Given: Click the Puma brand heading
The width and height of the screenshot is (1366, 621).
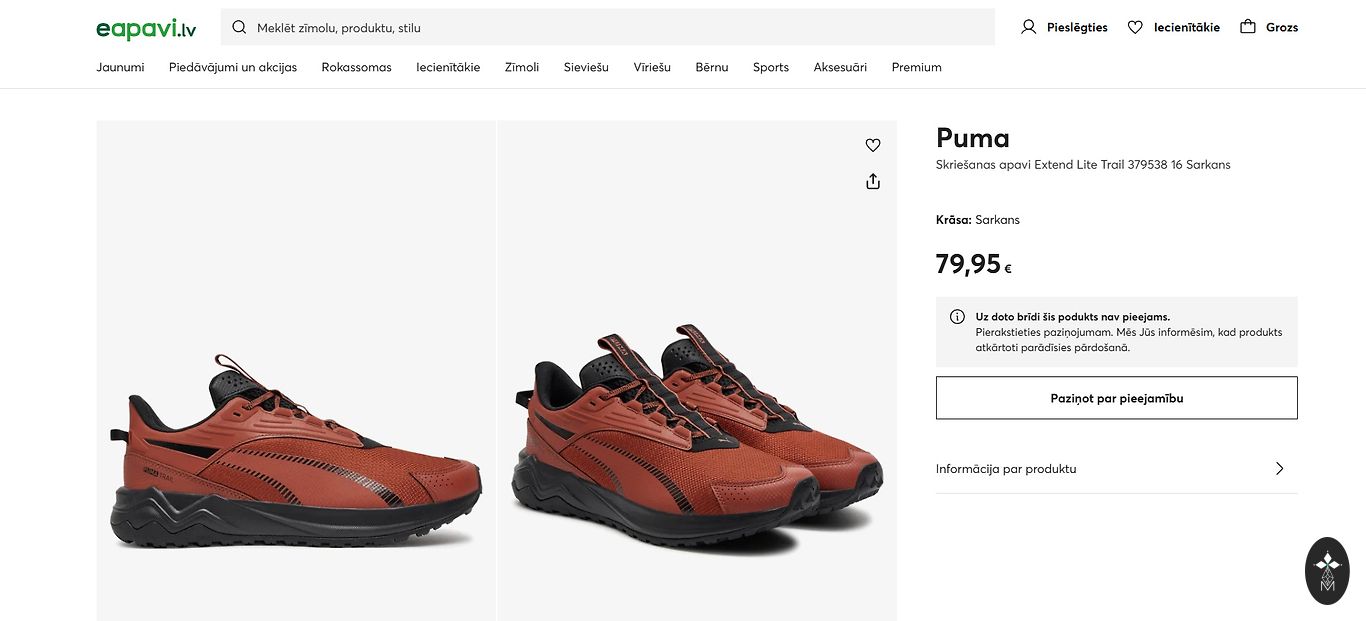Looking at the screenshot, I should pos(972,138).
